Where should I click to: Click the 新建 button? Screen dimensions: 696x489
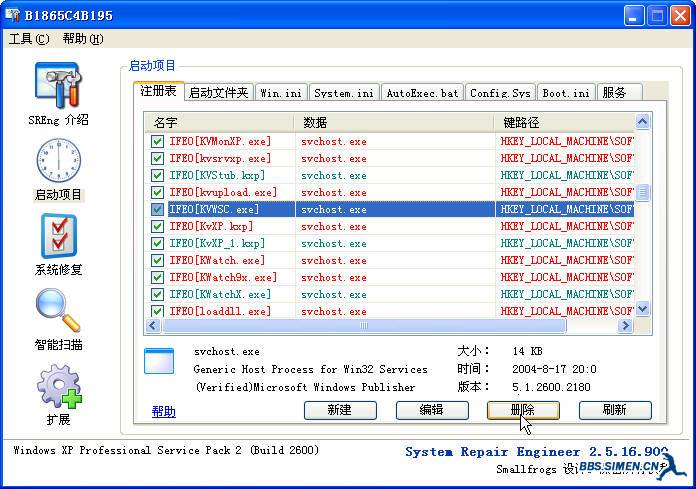(x=340, y=410)
